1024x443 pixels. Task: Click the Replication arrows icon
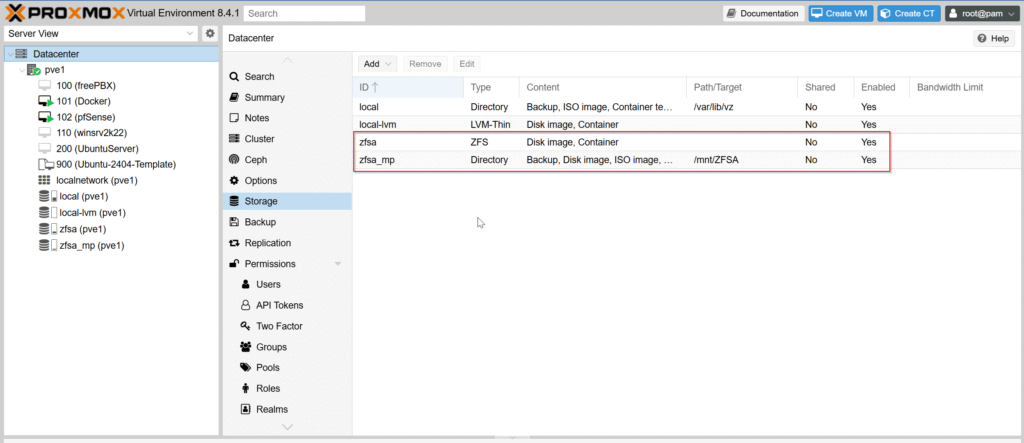234,243
